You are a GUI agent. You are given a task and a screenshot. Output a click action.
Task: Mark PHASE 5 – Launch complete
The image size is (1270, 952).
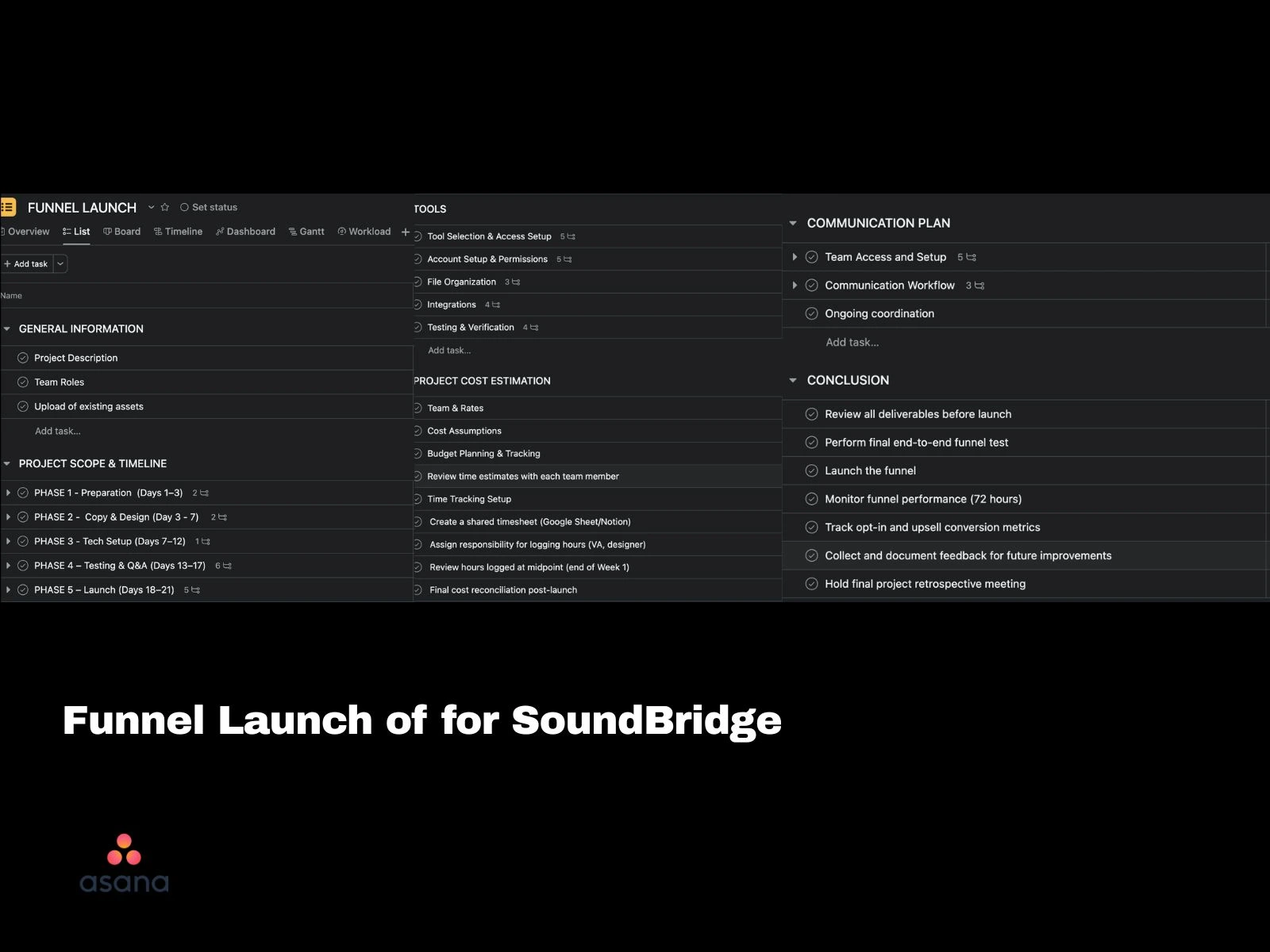coord(23,590)
